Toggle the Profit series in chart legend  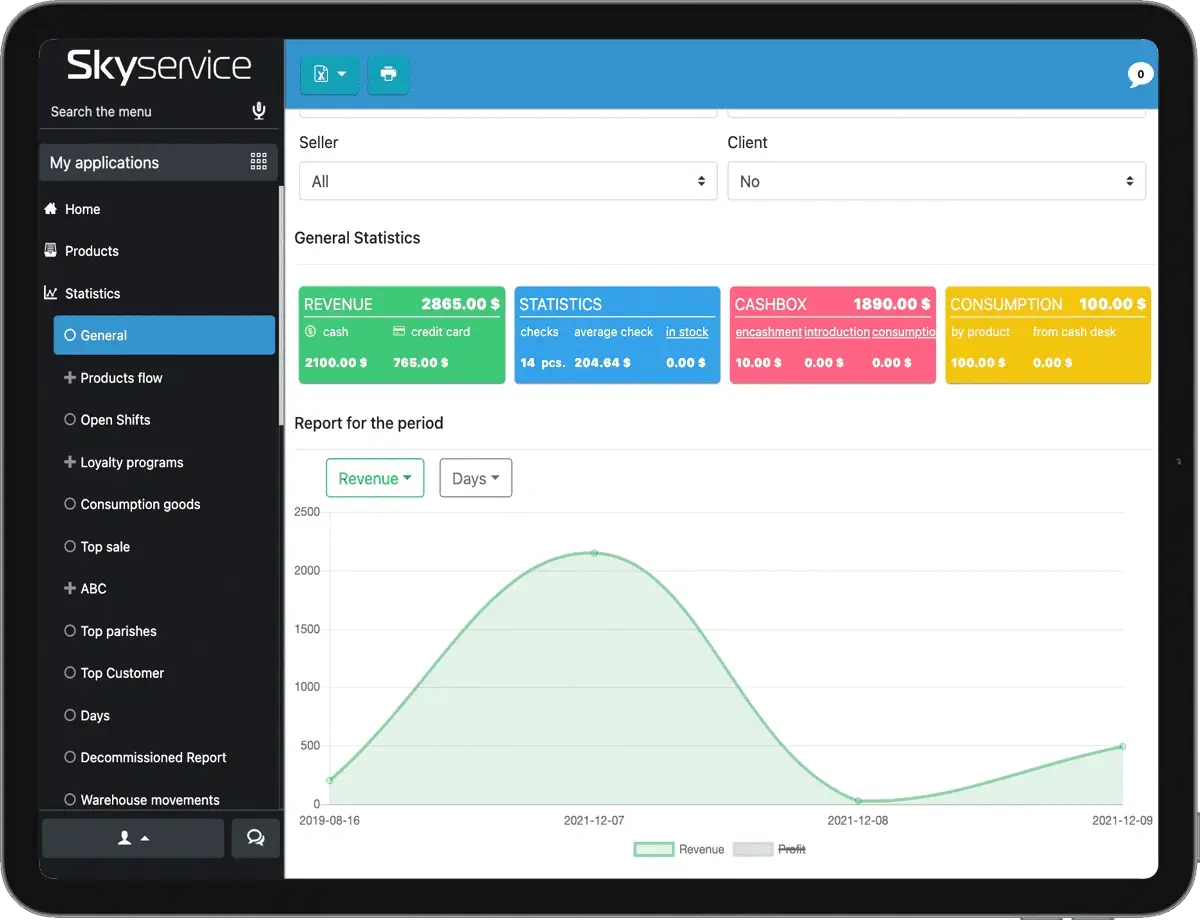(x=770, y=849)
